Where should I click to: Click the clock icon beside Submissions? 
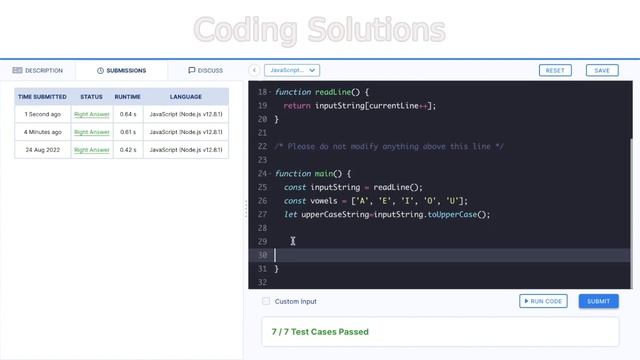[100, 70]
